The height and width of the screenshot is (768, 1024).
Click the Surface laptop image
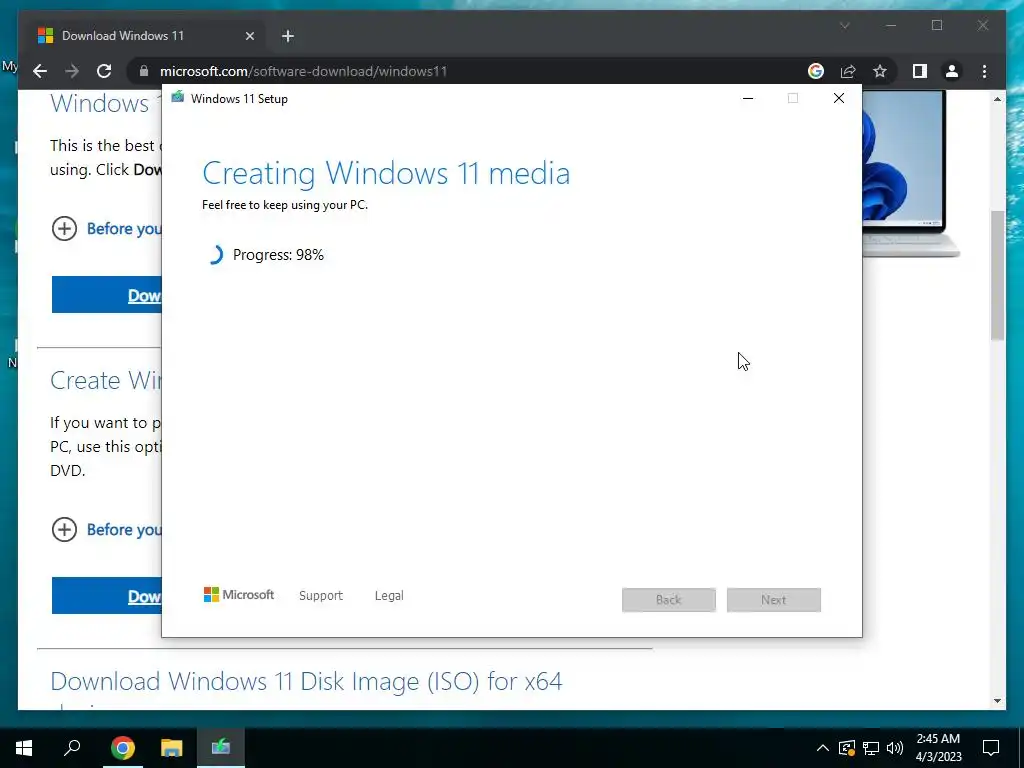909,173
